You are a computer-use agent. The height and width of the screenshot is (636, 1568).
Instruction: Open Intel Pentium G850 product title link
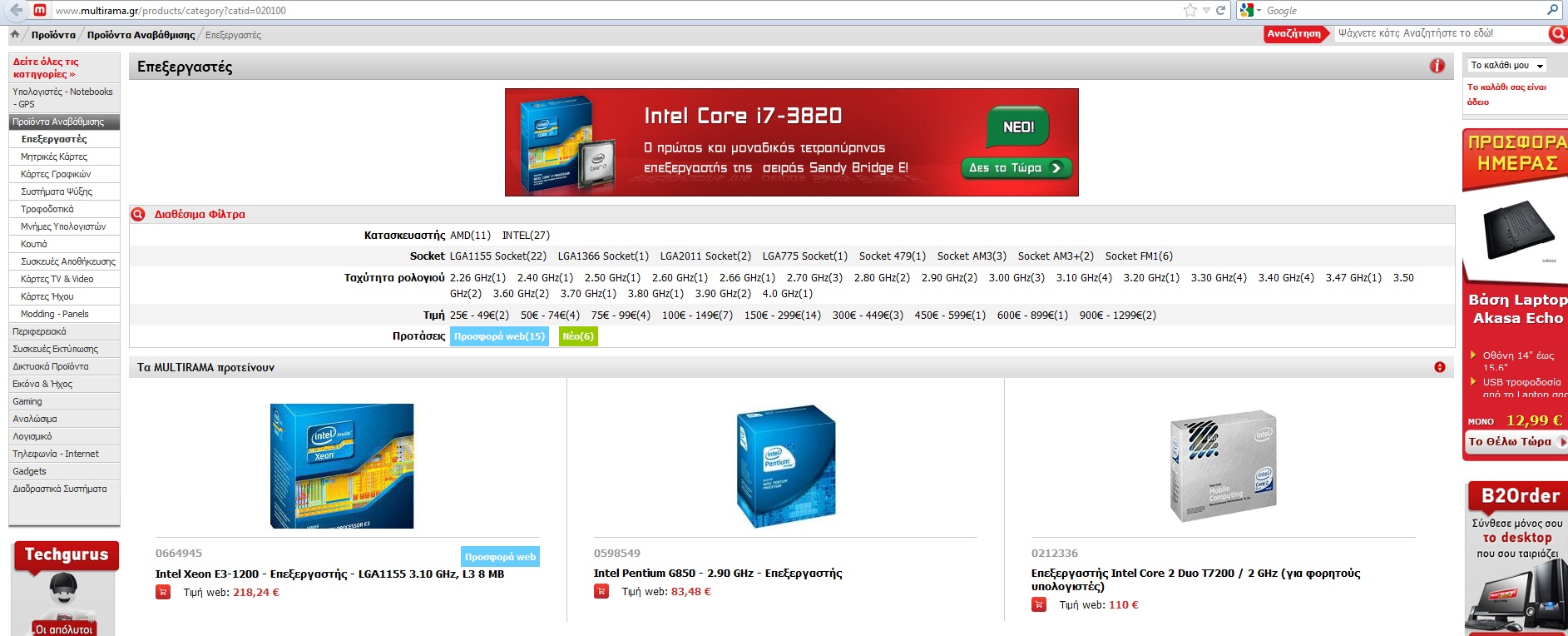click(718, 573)
